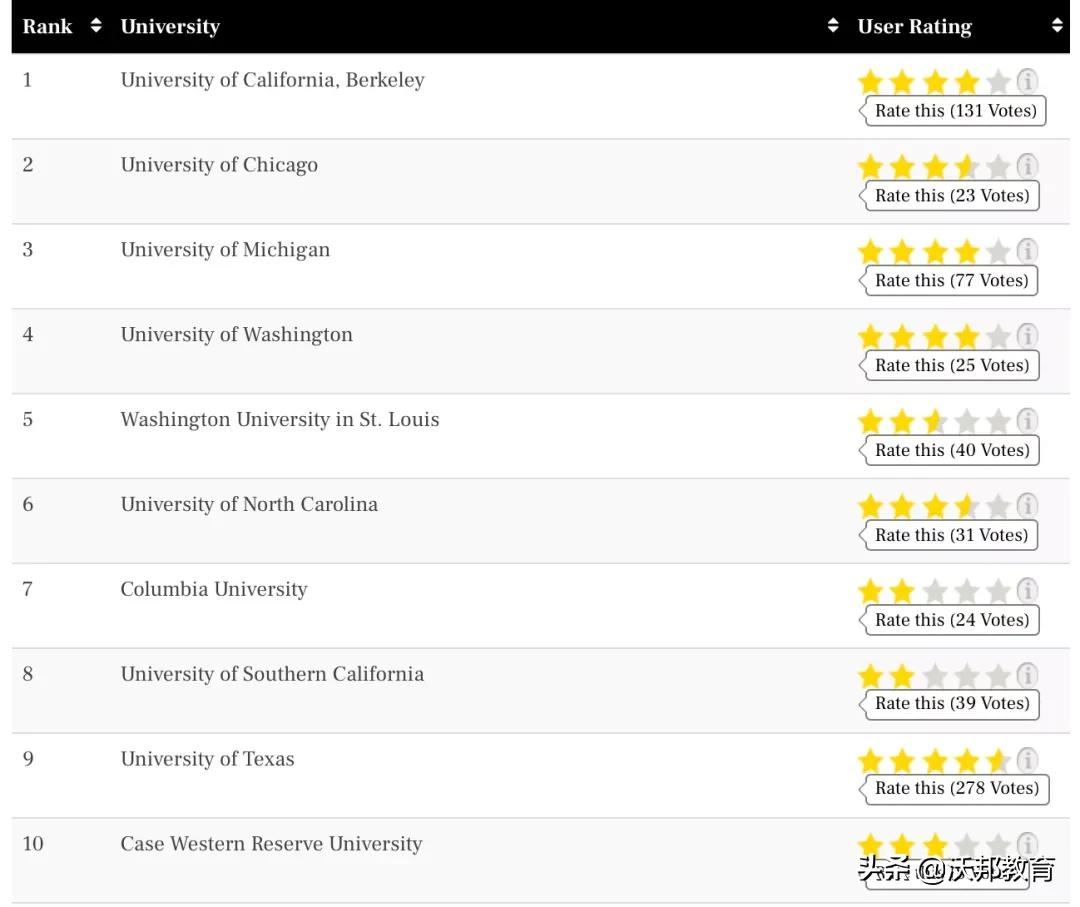This screenshot has height=907, width=1080.
Task: Sort by University column arrows
Action: click(833, 26)
